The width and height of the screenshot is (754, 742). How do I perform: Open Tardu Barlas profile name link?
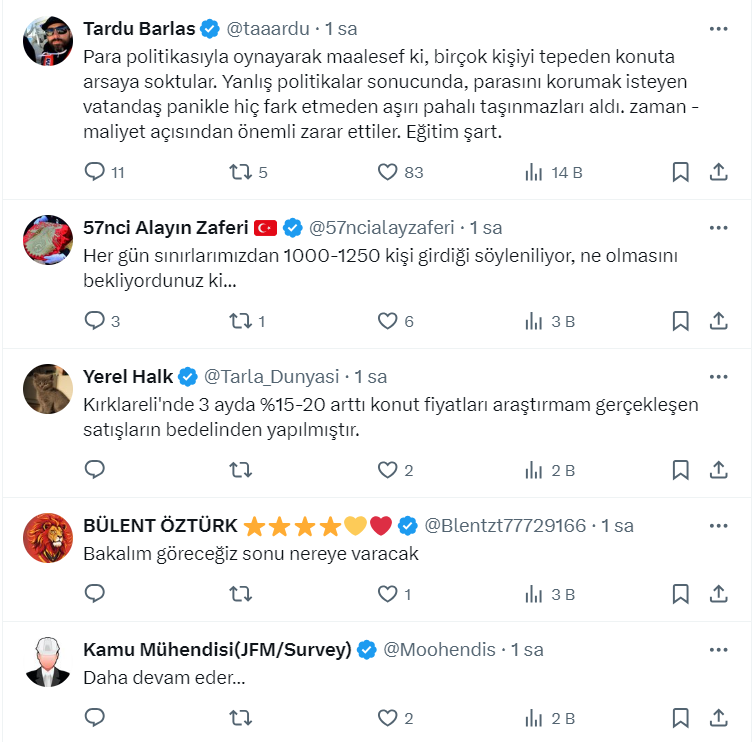click(x=138, y=29)
